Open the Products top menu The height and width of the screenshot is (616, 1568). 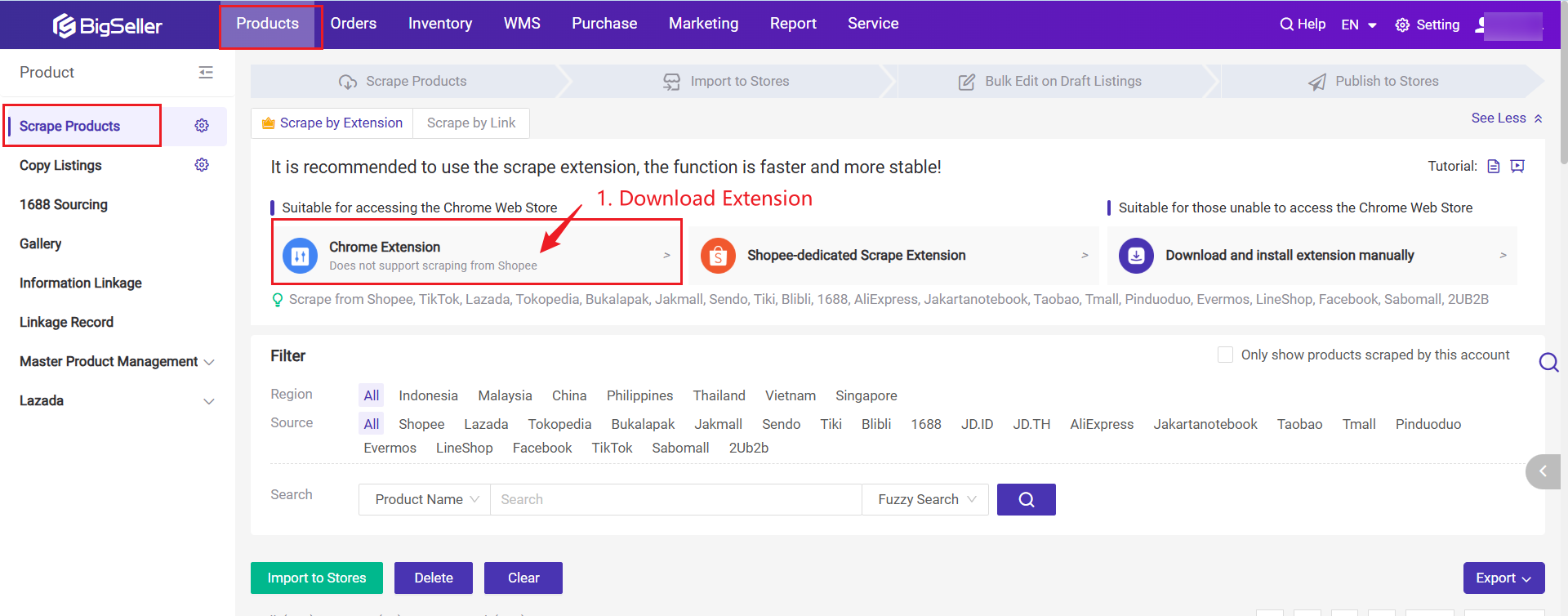[268, 24]
